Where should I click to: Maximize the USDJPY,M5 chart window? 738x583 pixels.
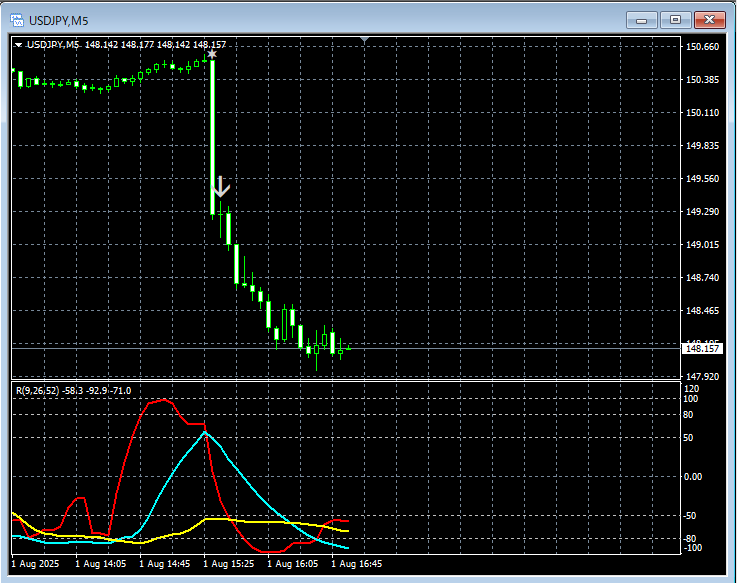click(x=675, y=20)
